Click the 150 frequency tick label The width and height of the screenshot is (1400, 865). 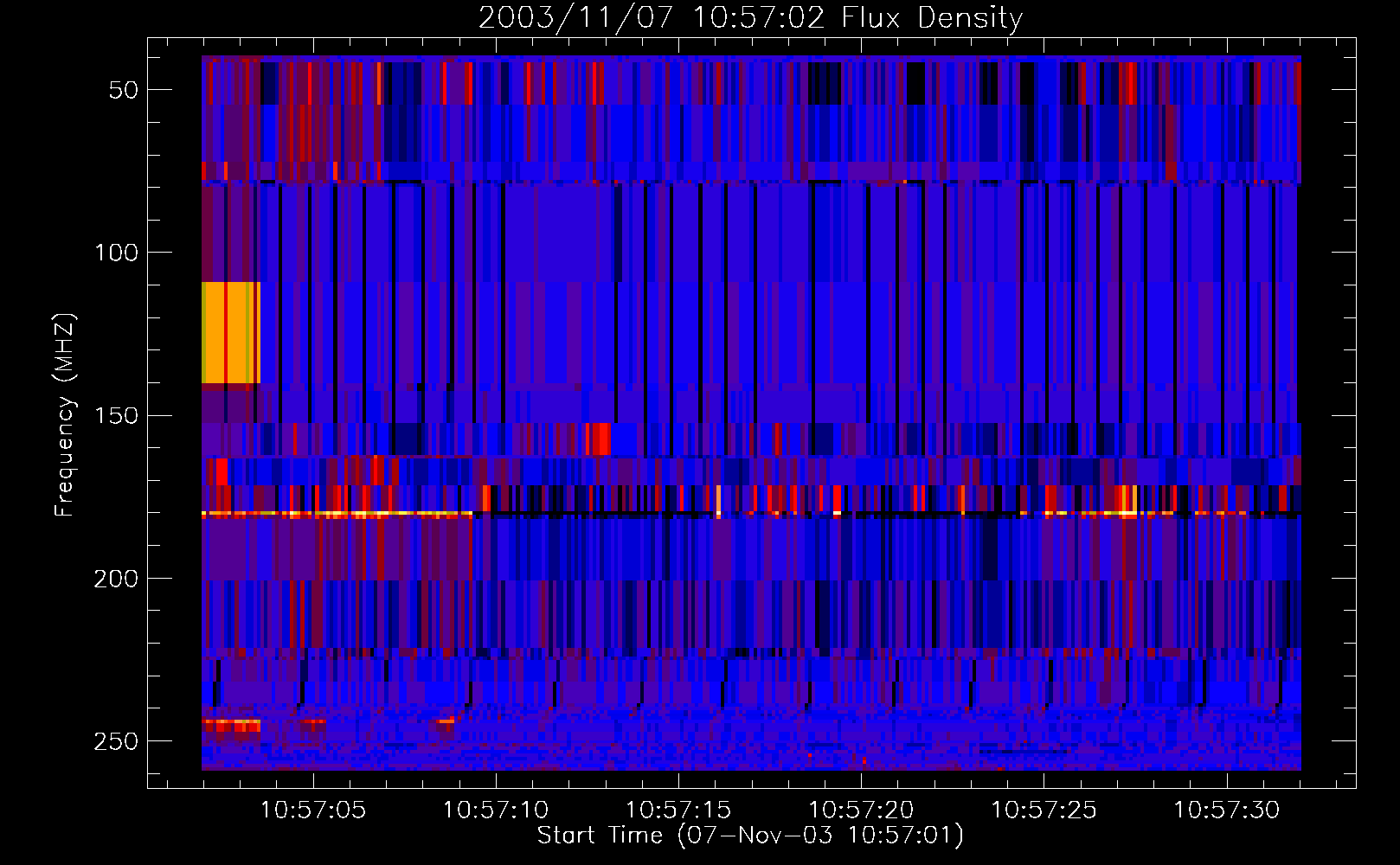click(116, 415)
